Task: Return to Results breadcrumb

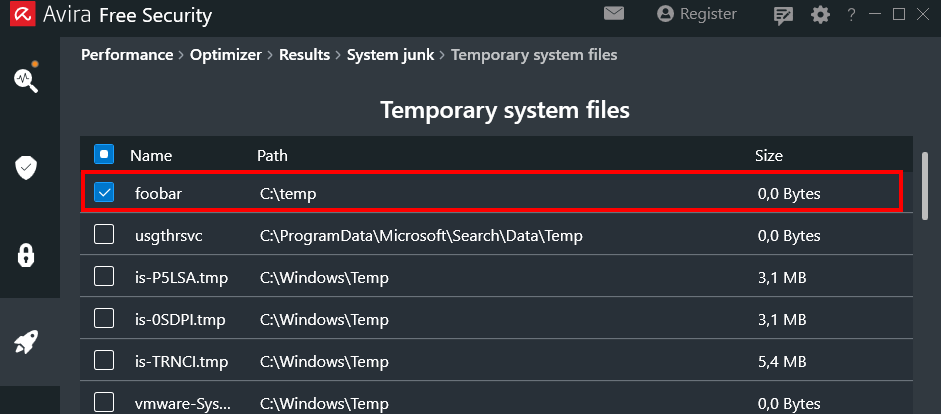Action: pyautogui.click(x=304, y=55)
